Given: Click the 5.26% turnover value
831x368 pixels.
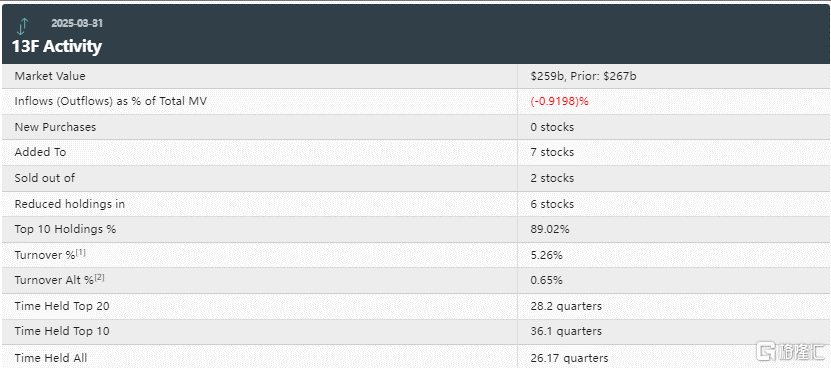Looking at the screenshot, I should tap(546, 255).
